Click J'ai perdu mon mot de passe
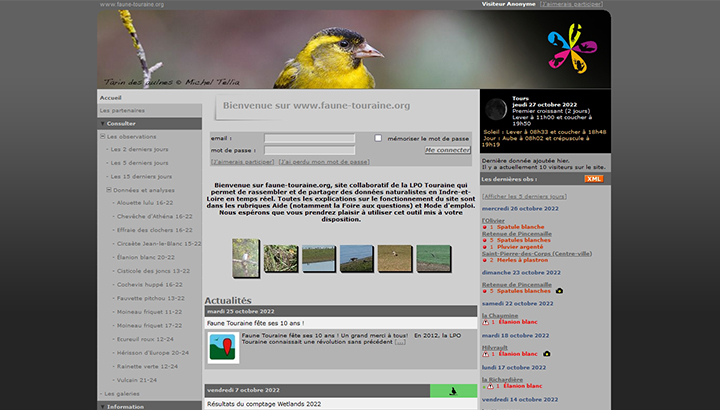The width and height of the screenshot is (720, 410). (324, 162)
